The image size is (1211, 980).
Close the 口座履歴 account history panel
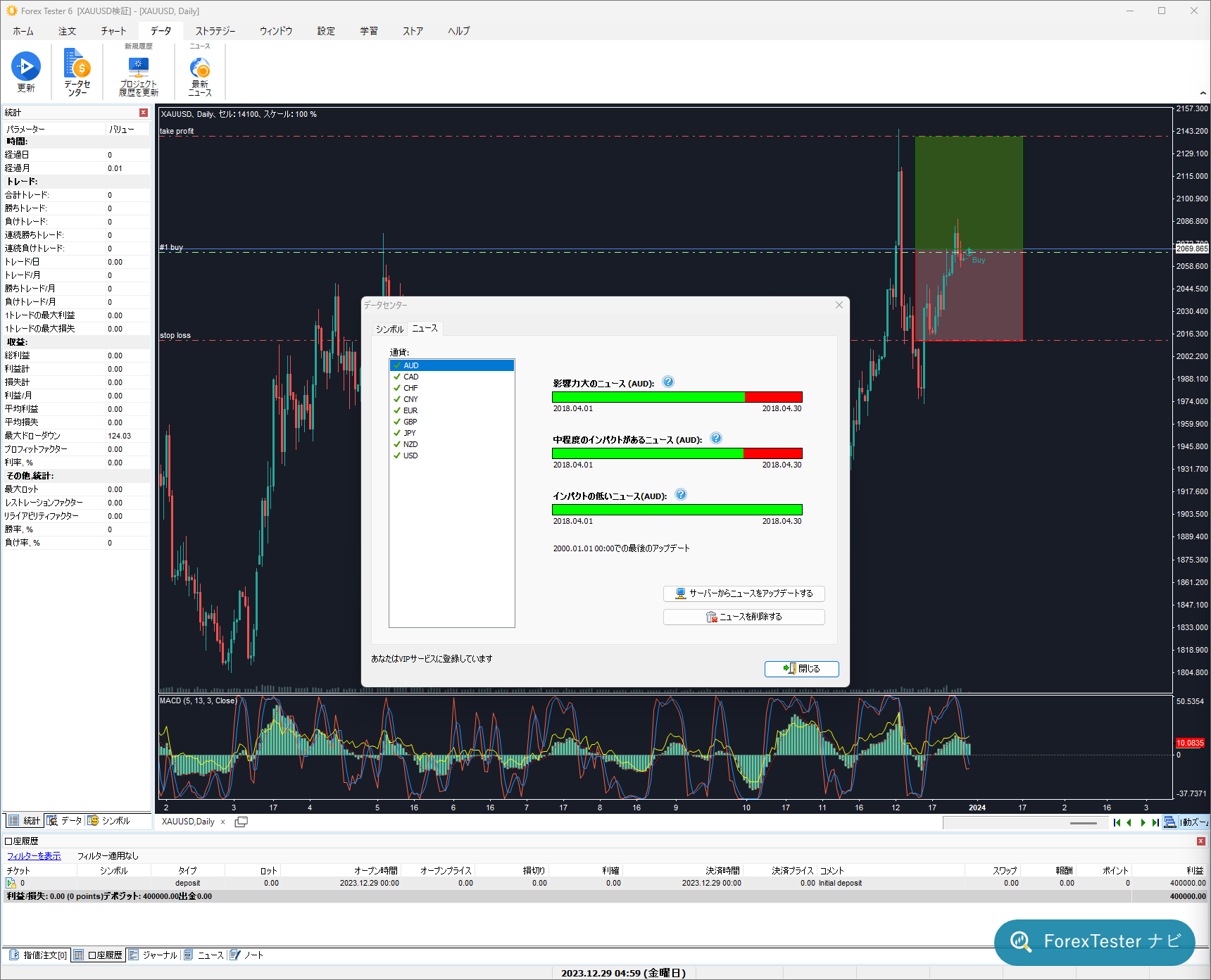(x=1201, y=841)
